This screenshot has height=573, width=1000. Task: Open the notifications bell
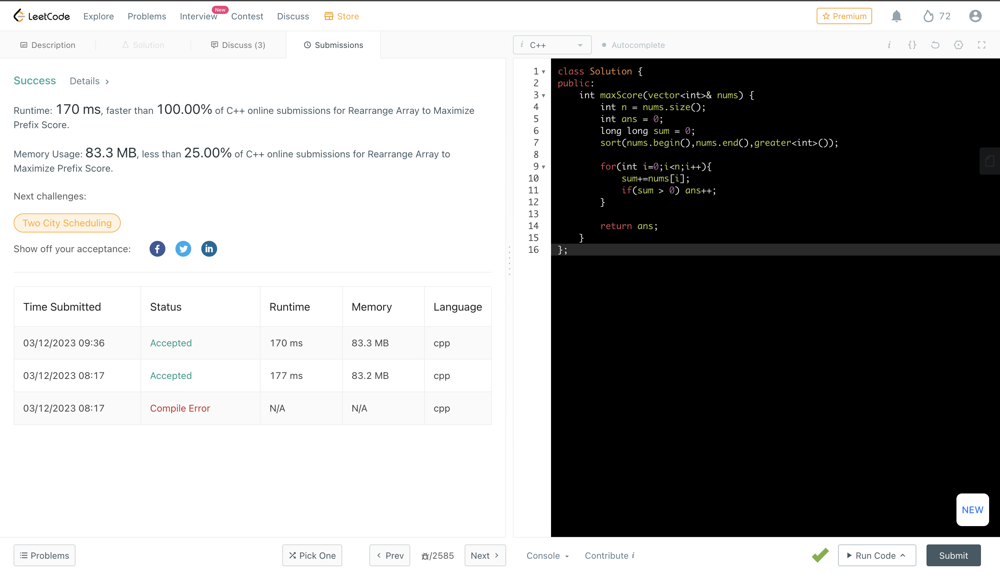(896, 16)
